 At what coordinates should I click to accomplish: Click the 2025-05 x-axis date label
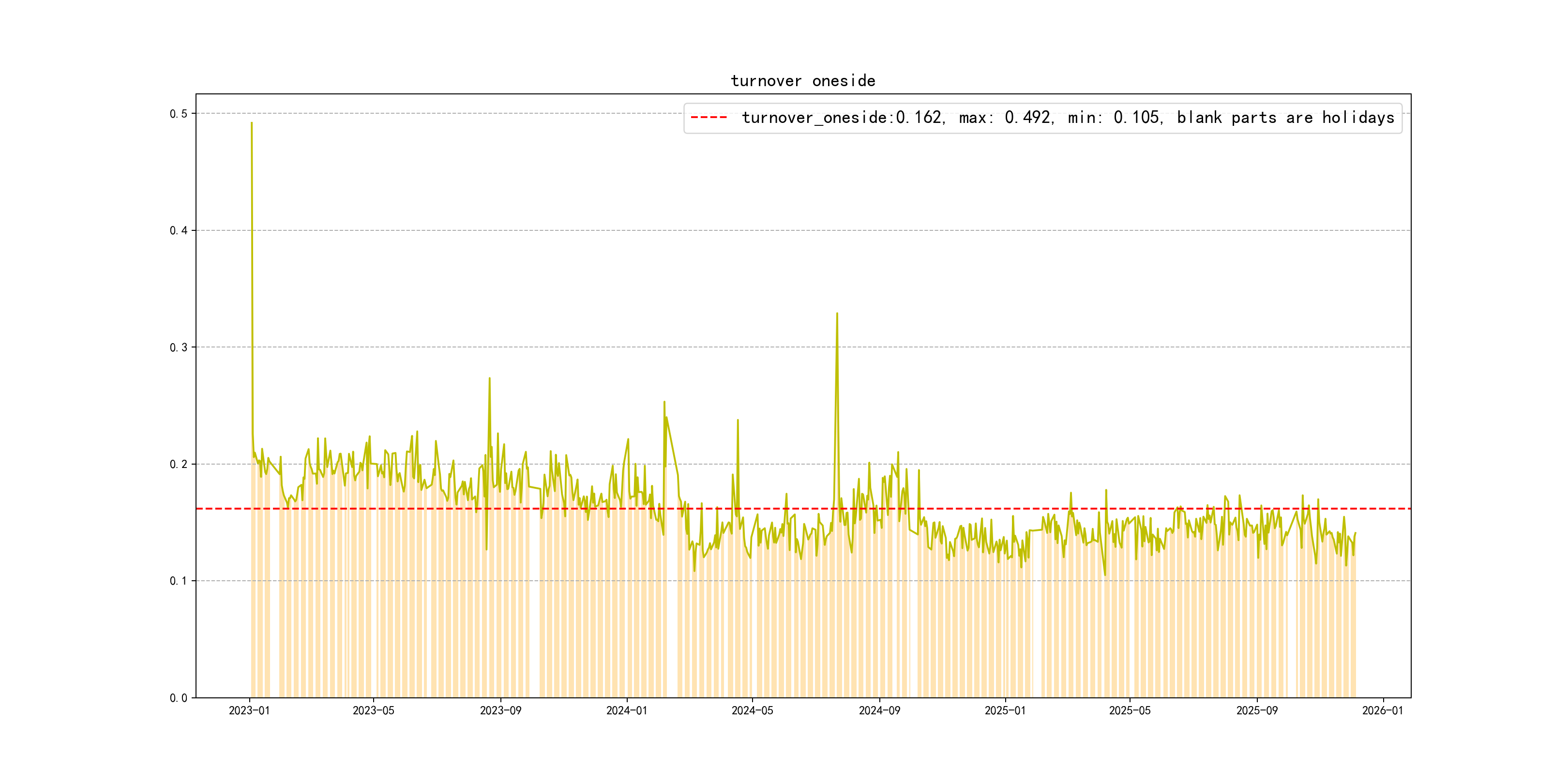1130,711
